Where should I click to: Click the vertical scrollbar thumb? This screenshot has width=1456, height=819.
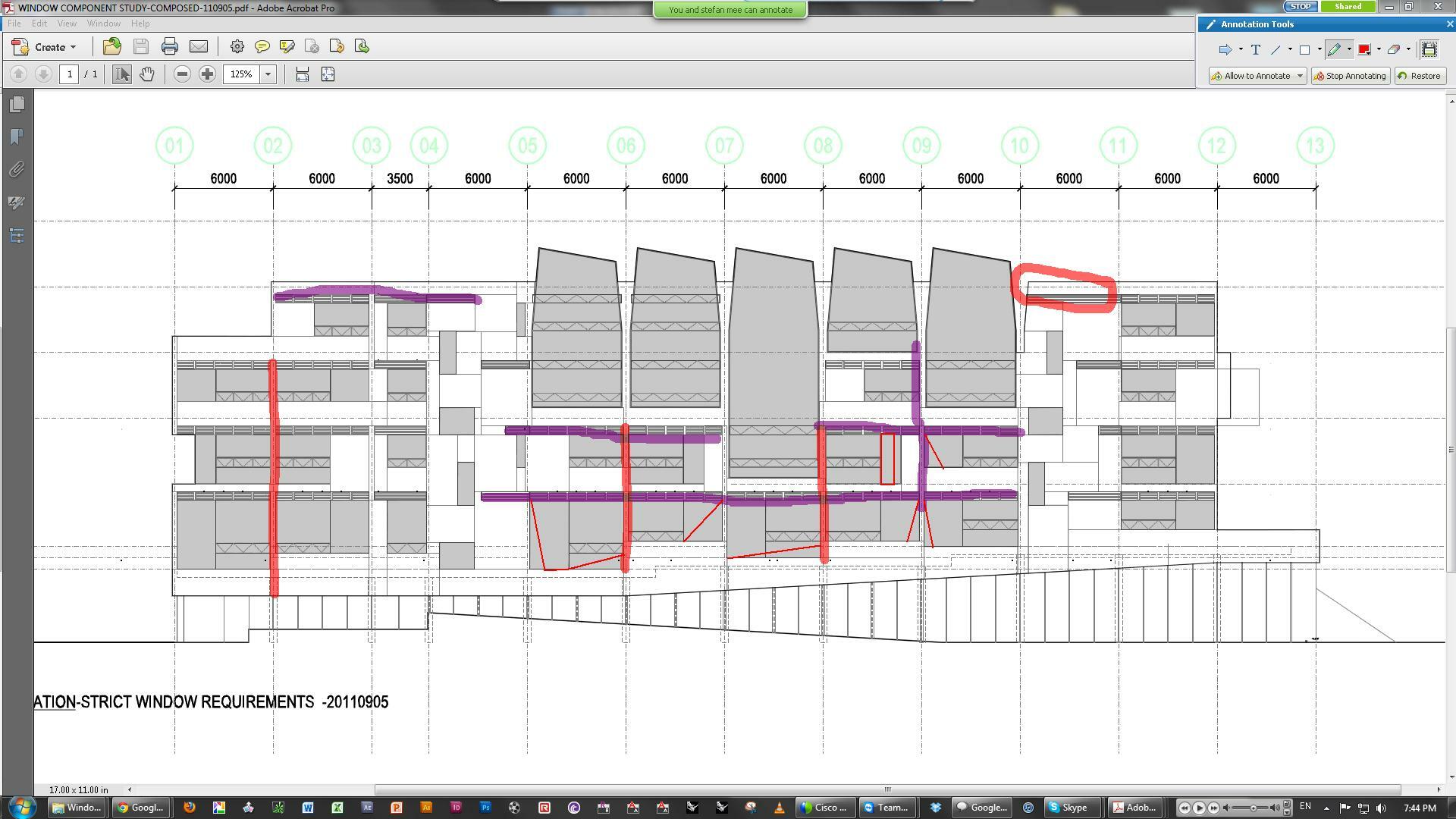(1451, 450)
